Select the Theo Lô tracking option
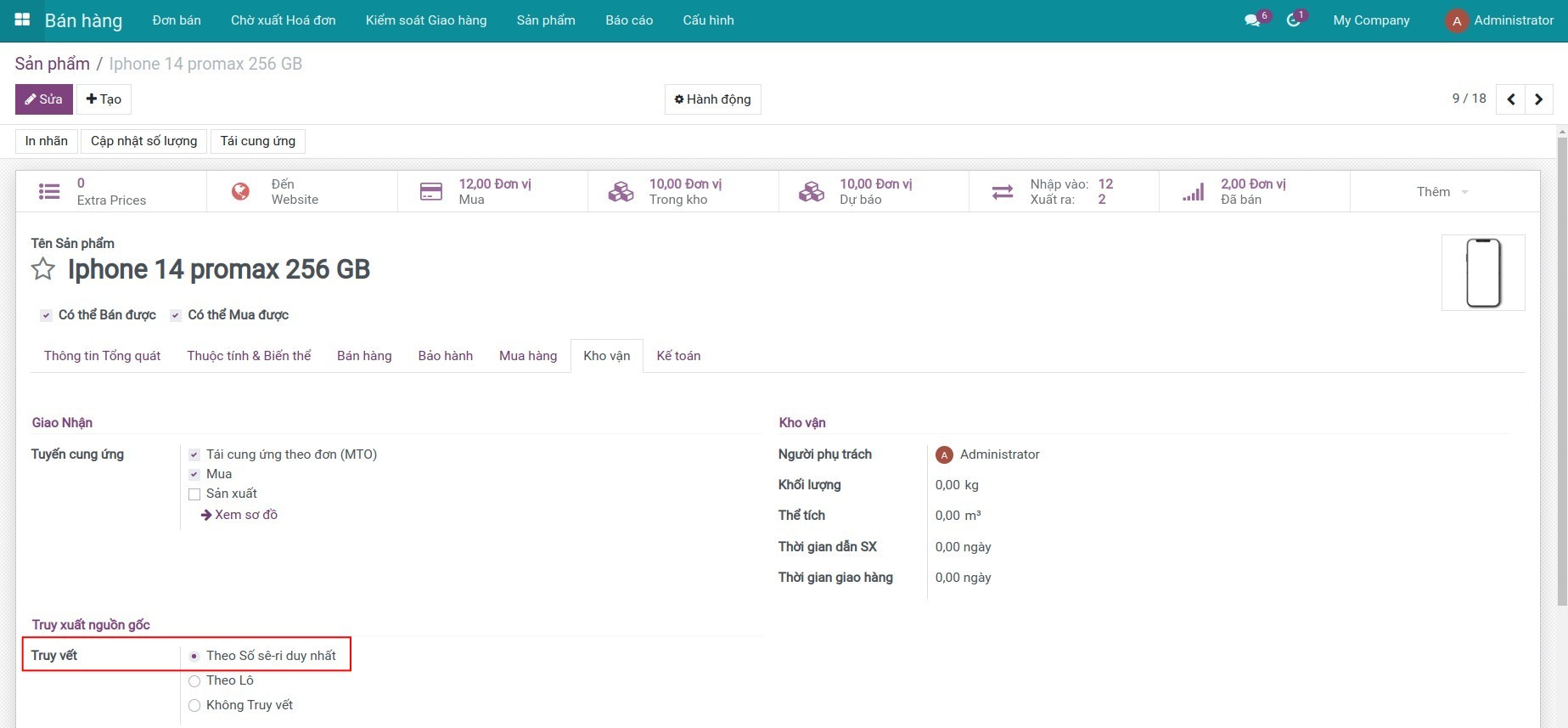Screen dimensions: 1568x728 point(194,681)
